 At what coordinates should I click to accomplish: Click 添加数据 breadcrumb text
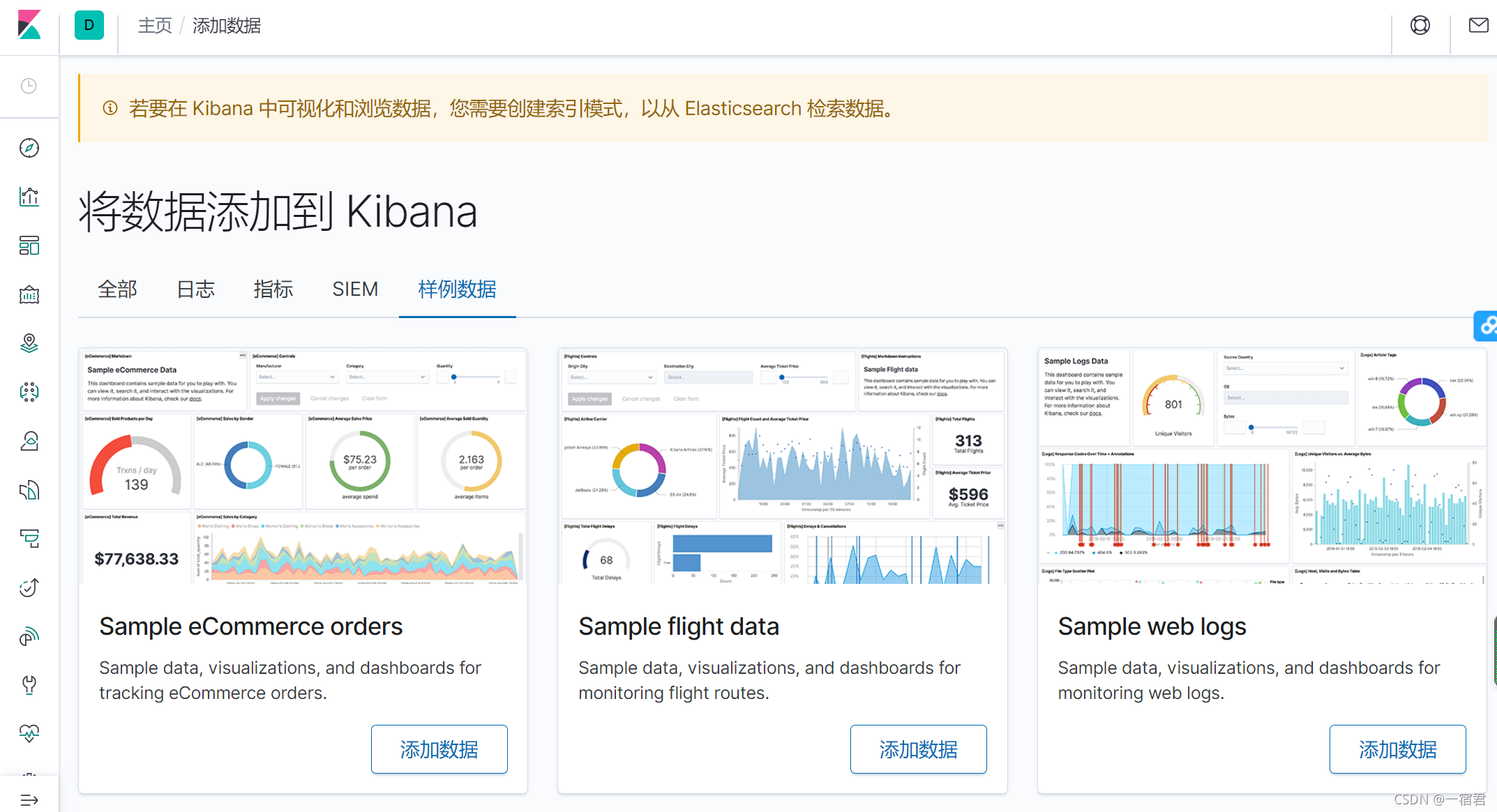coord(226,26)
